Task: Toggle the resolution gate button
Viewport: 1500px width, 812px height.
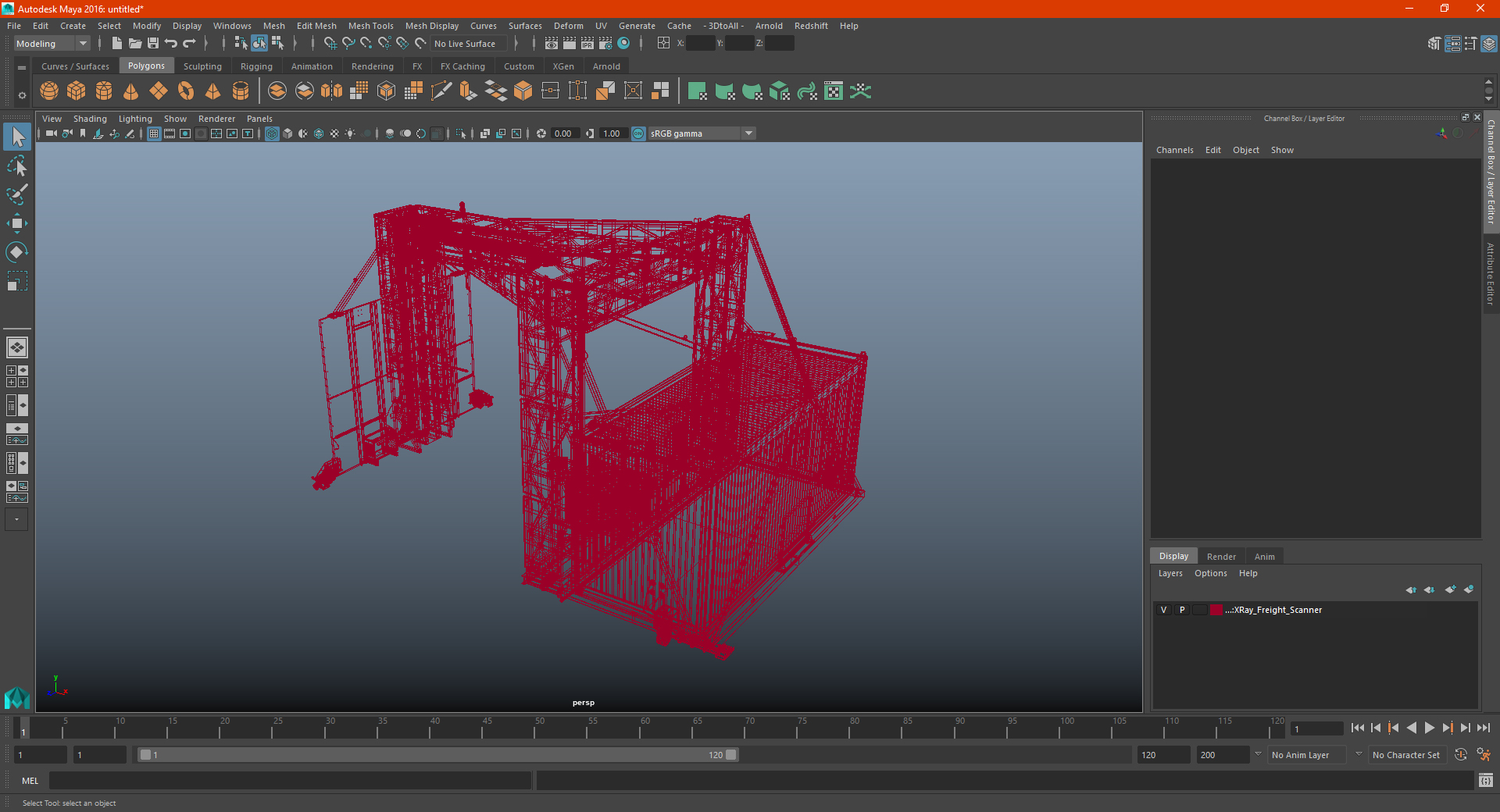Action: [185, 134]
